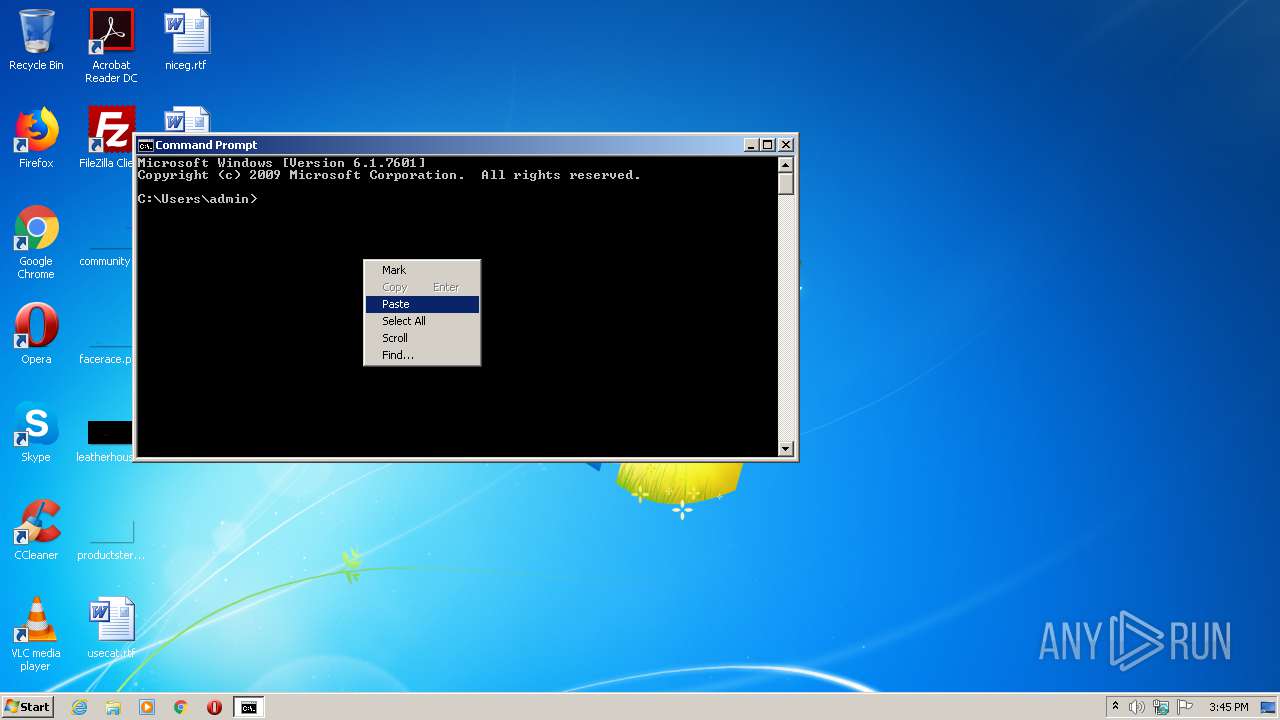Click the Command Prompt scroll-up arrow
The height and width of the screenshot is (720, 1280).
tap(786, 164)
